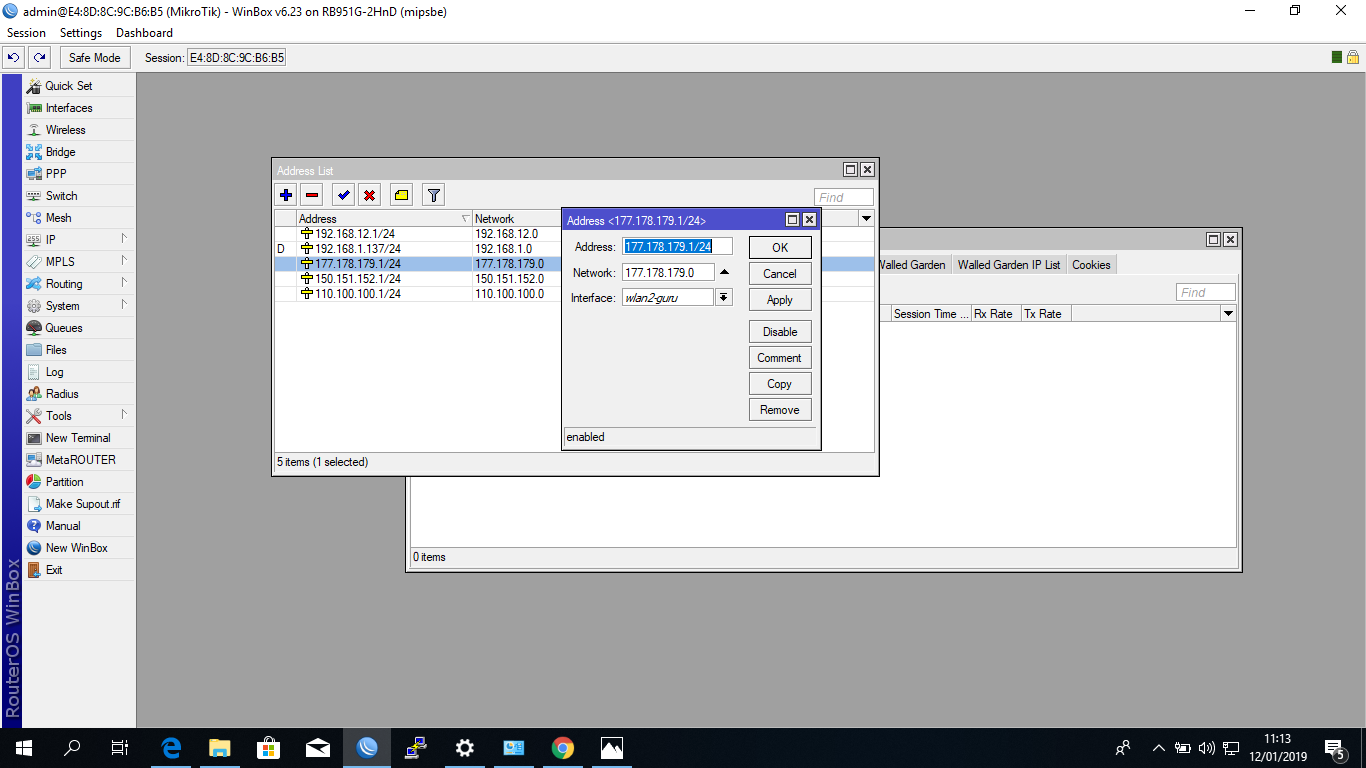Open Microsoft Edge from taskbar

coord(171,747)
